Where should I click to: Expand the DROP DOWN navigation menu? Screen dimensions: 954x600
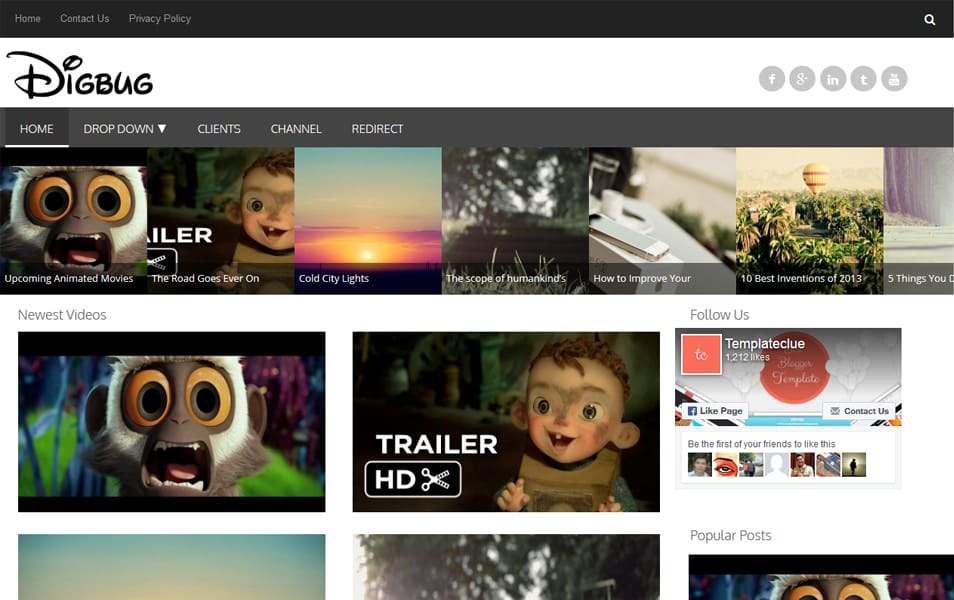124,128
